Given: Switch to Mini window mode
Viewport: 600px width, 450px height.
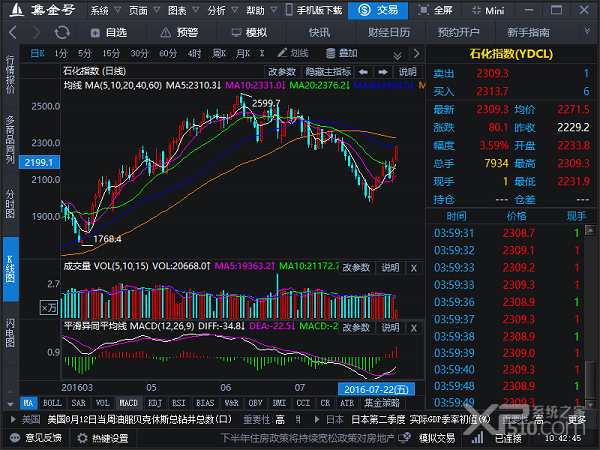Looking at the screenshot, I should 489,10.
